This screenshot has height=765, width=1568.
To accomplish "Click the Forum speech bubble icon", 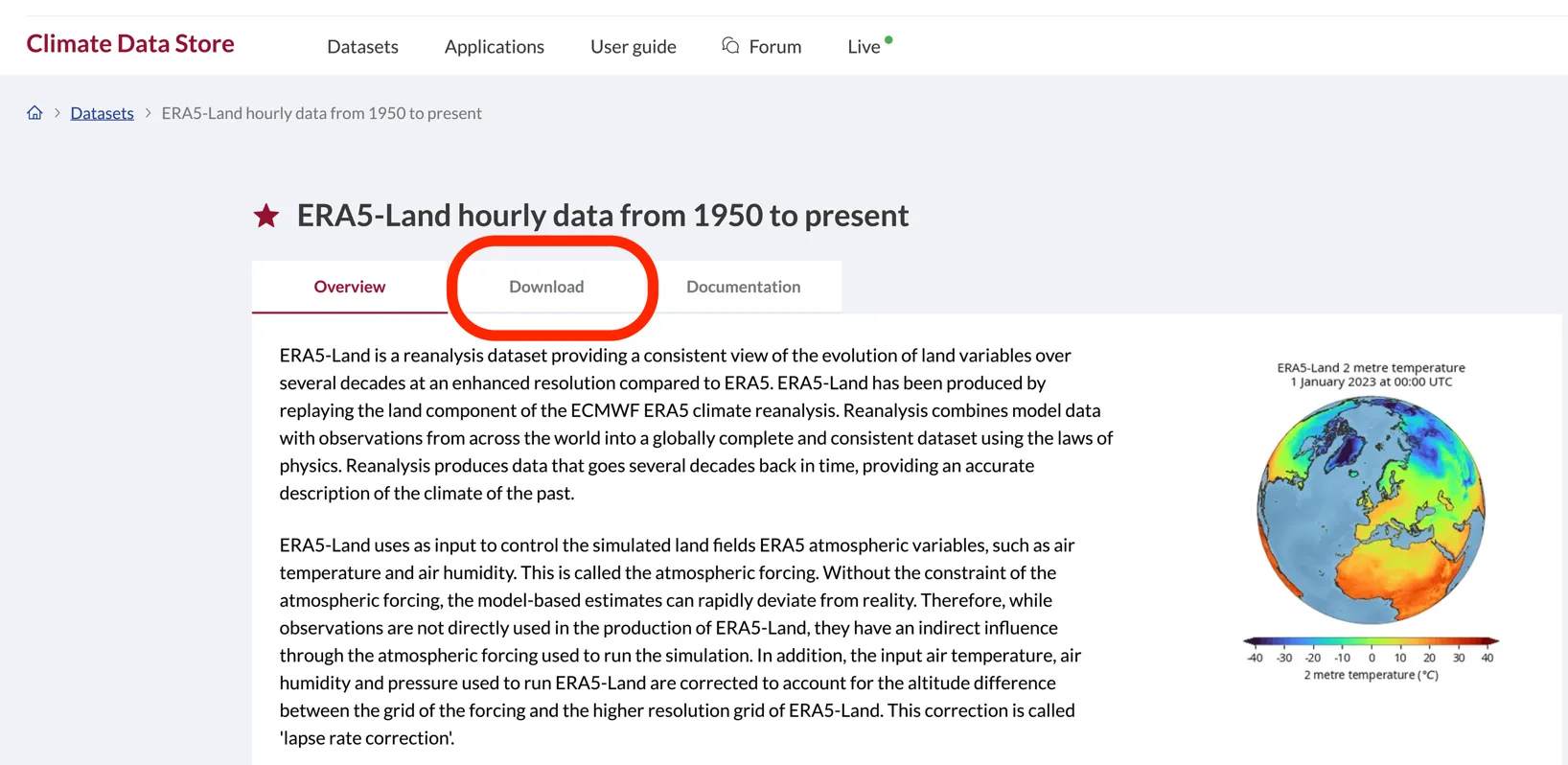I will pos(730,46).
